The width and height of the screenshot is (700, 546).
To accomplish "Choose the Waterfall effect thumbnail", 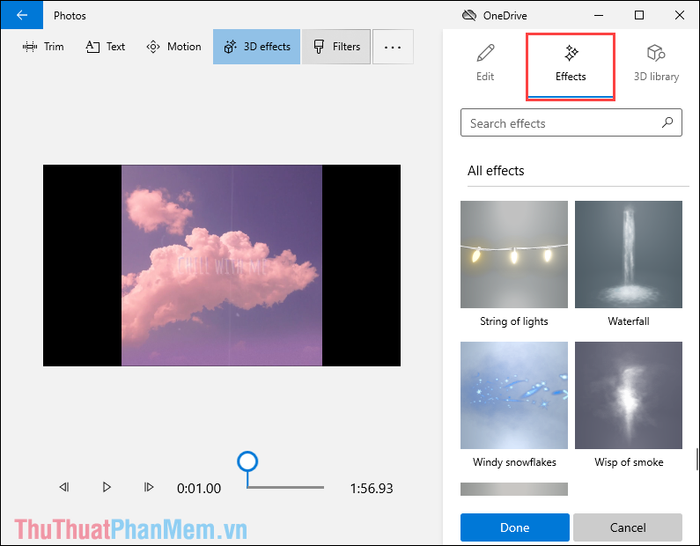I will pos(629,254).
